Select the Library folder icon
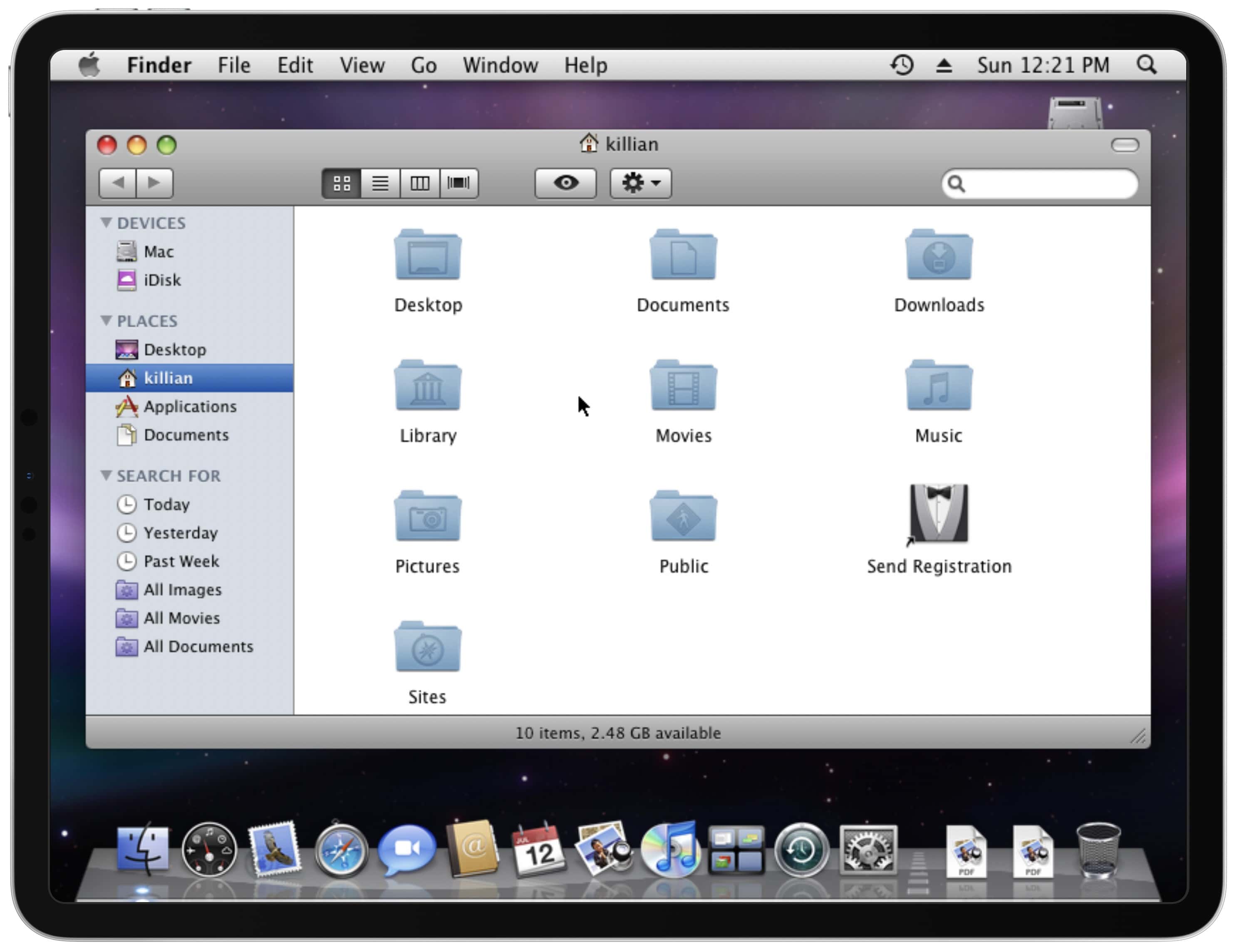Viewport: 1237px width, 952px height. click(x=428, y=386)
